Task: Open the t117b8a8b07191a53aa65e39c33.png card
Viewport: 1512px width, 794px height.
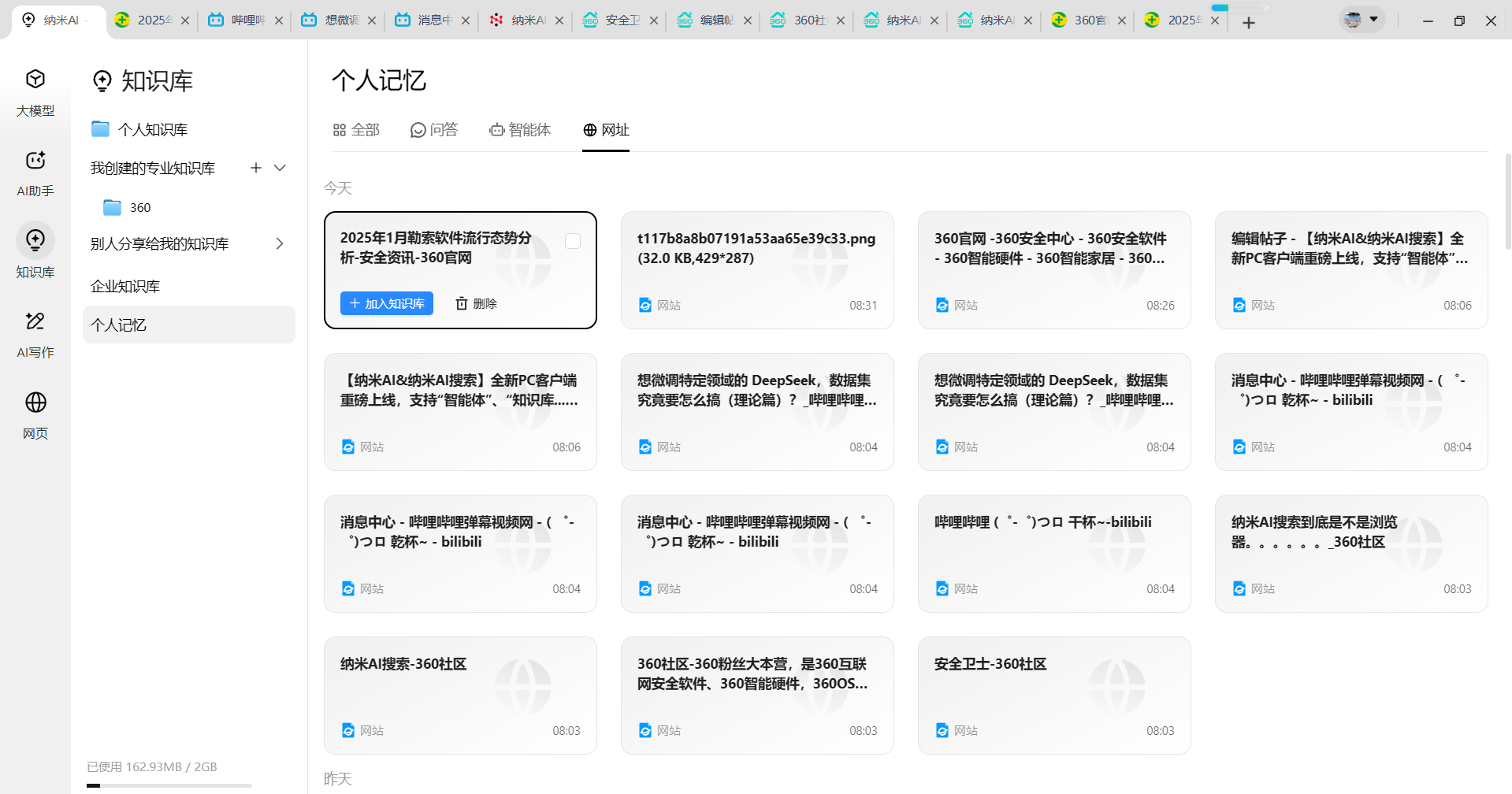Action: pos(757,270)
